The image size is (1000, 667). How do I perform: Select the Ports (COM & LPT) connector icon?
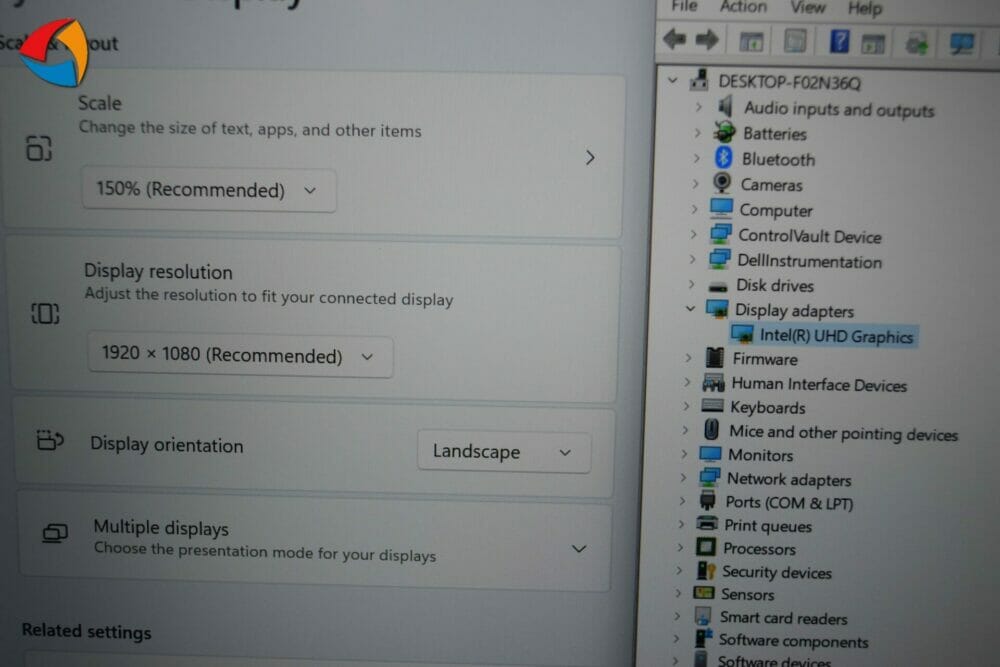(708, 501)
